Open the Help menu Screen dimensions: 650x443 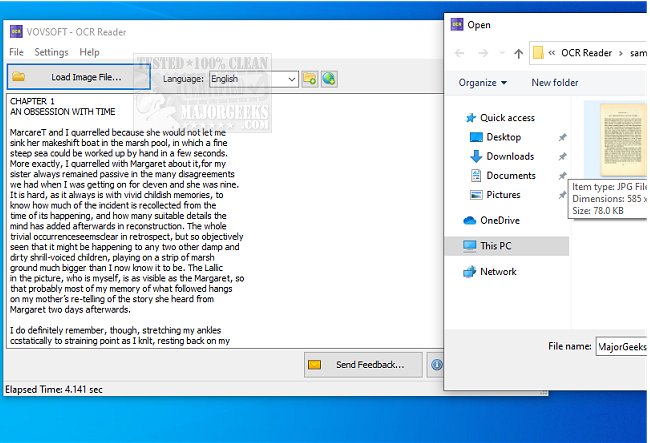click(x=89, y=52)
